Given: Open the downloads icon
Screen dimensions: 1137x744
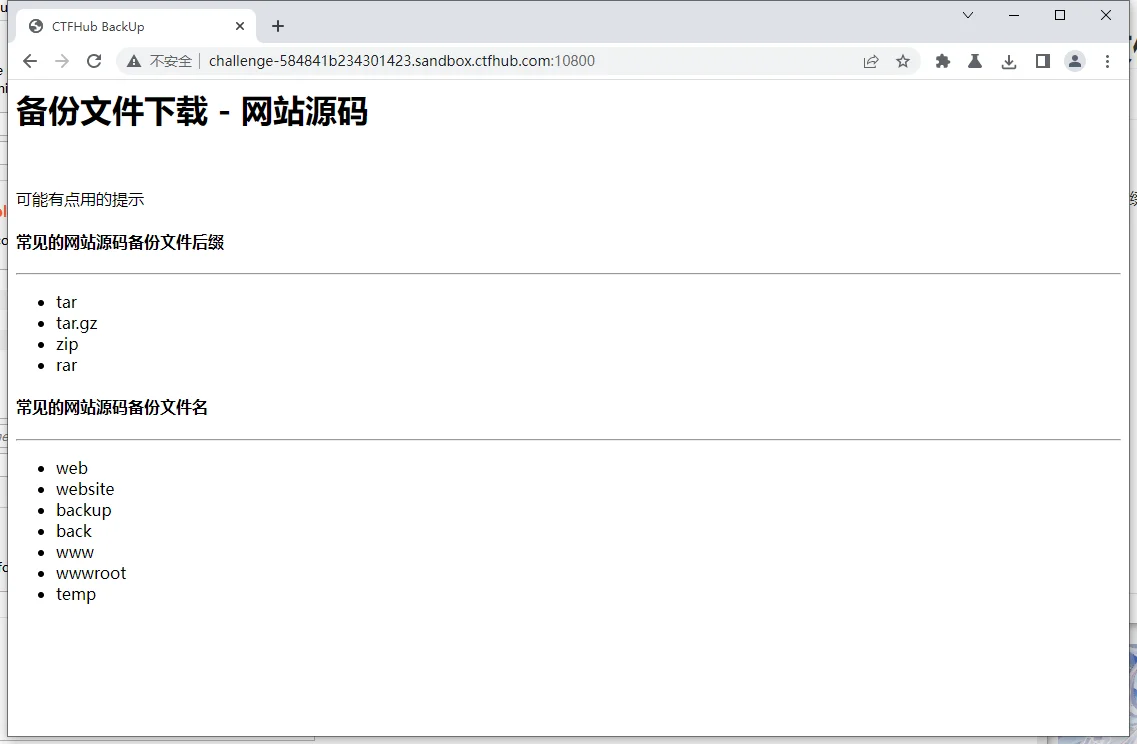Looking at the screenshot, I should point(1009,61).
